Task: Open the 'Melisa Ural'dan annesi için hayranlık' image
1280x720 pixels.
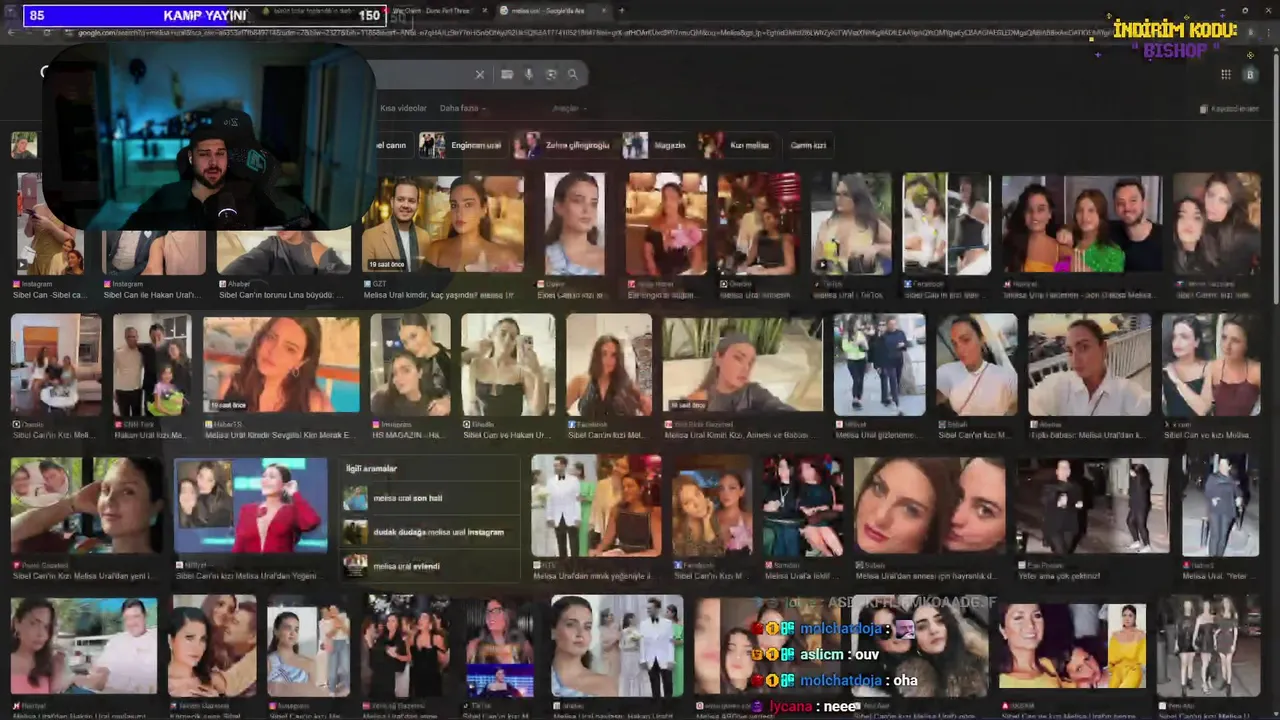Action: pyautogui.click(x=929, y=506)
